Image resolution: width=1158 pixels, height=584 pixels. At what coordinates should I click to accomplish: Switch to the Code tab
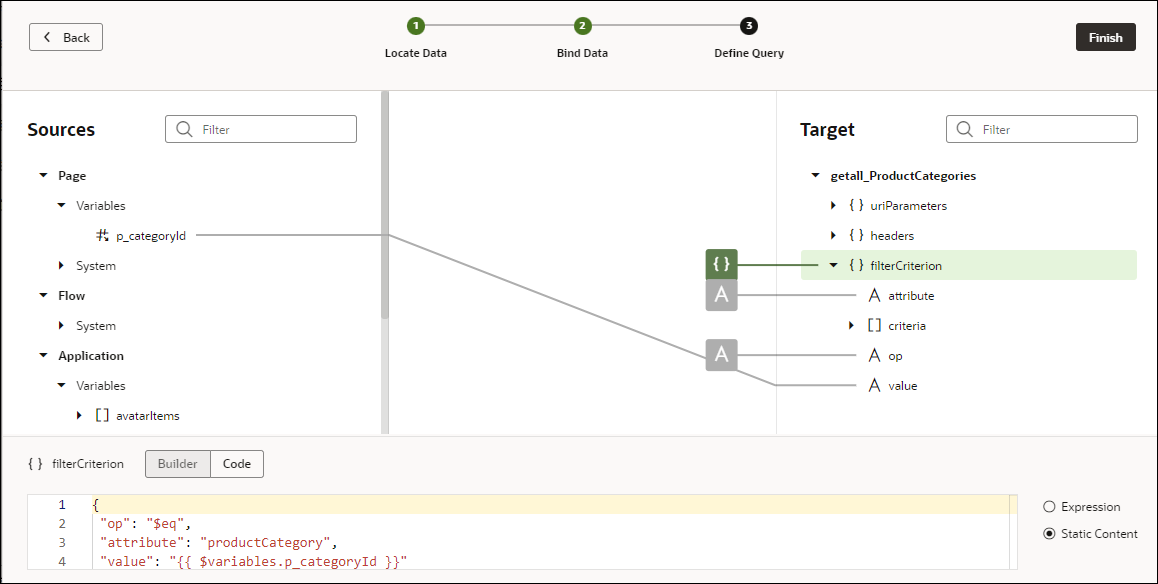pyautogui.click(x=237, y=463)
